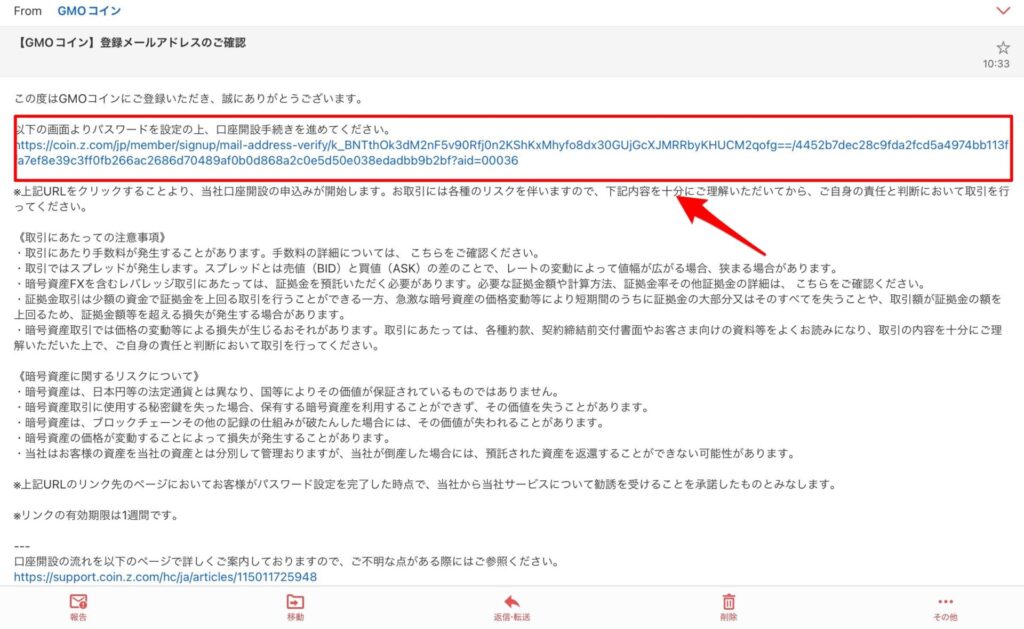Click the line 口座開設の流れを以下のページで
The height and width of the screenshot is (629, 1024).
[286, 561]
